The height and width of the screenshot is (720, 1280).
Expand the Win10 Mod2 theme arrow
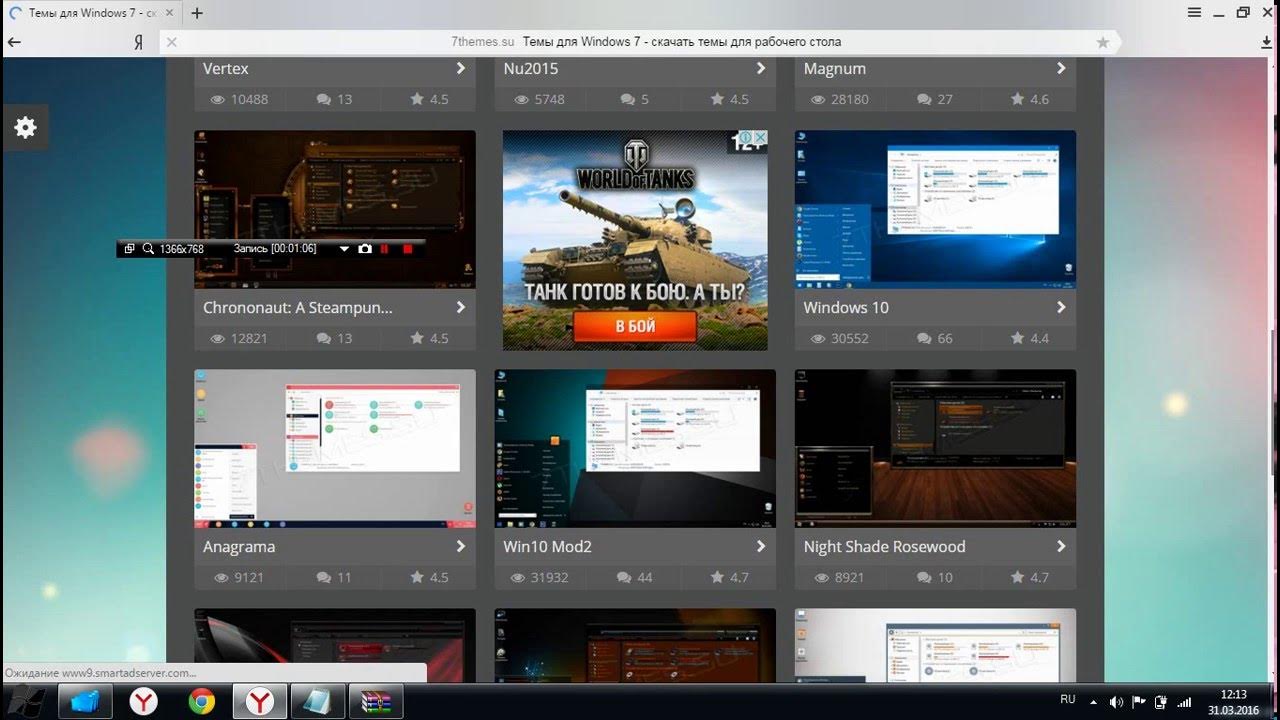761,546
